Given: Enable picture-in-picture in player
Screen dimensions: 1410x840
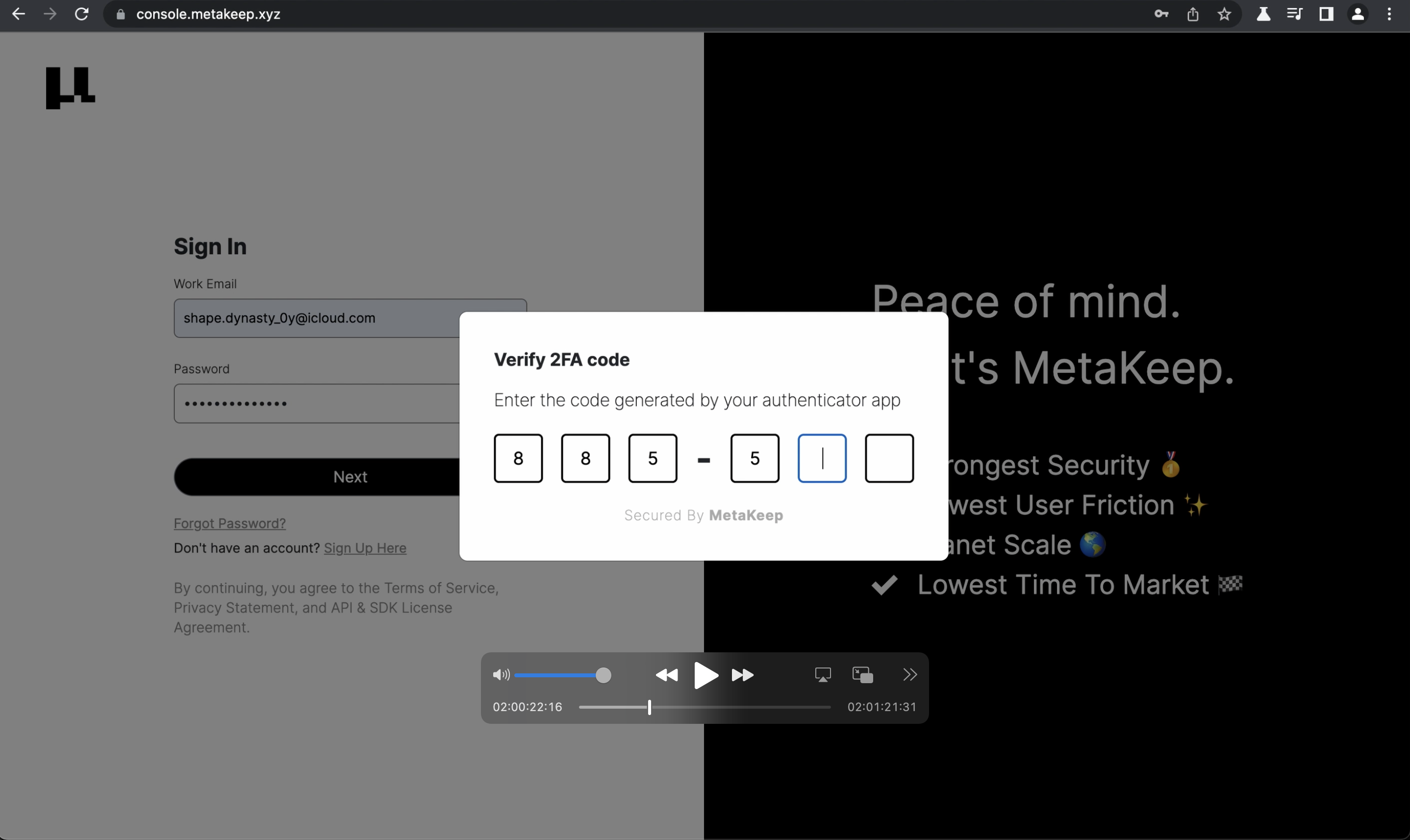Looking at the screenshot, I should tap(862, 675).
